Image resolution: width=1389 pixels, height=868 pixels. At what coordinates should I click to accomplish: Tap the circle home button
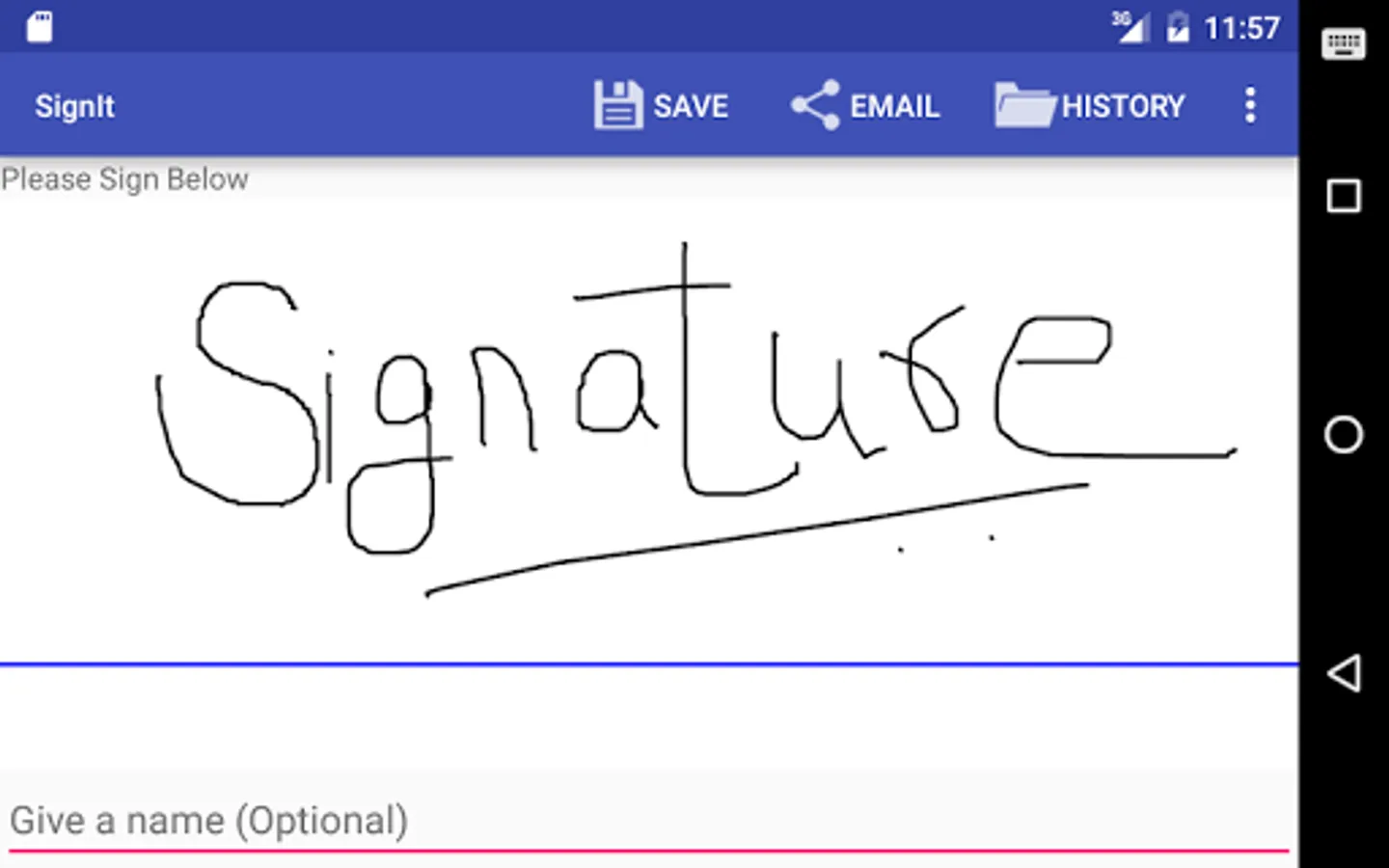(x=1344, y=434)
